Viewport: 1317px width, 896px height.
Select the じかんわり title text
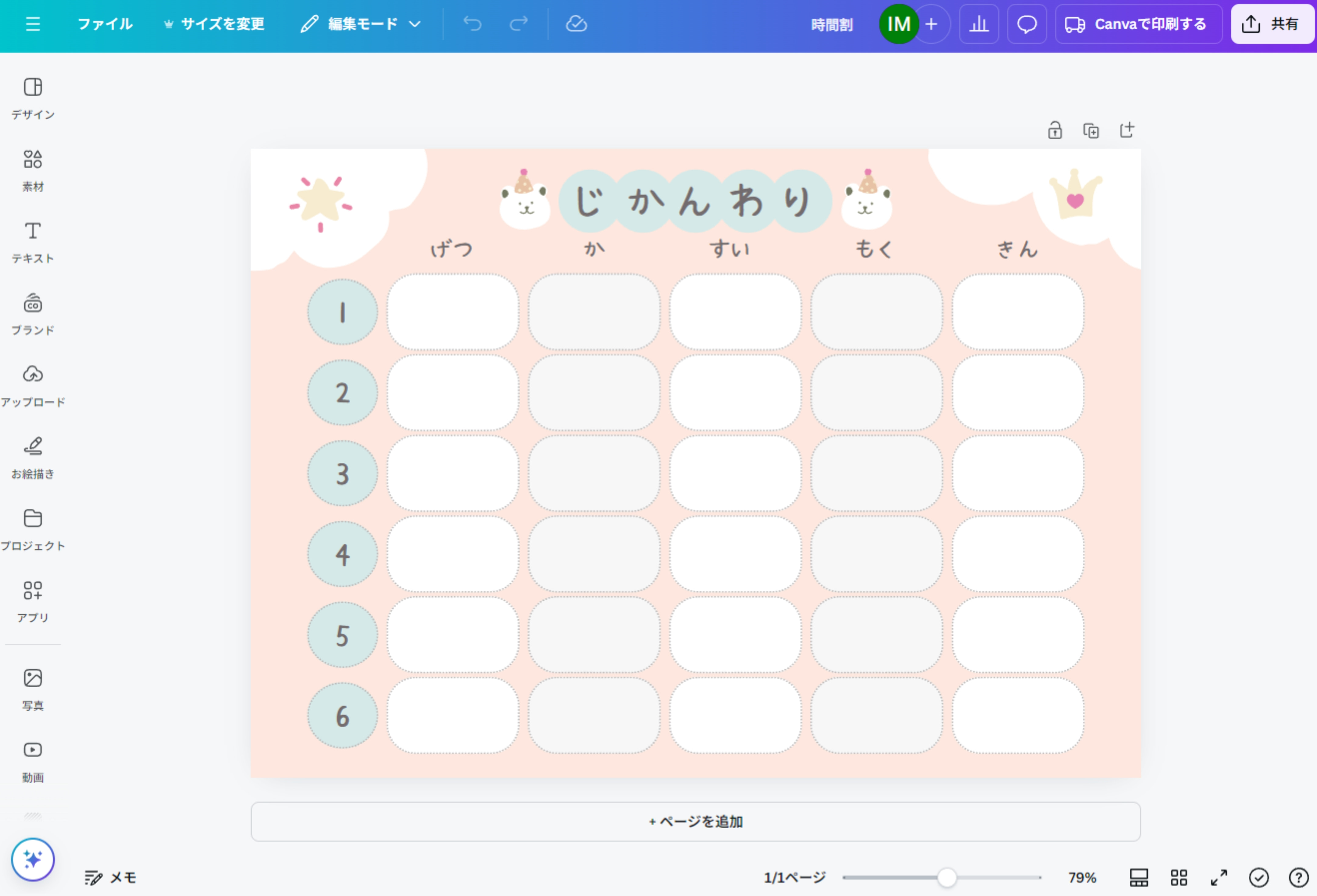695,201
